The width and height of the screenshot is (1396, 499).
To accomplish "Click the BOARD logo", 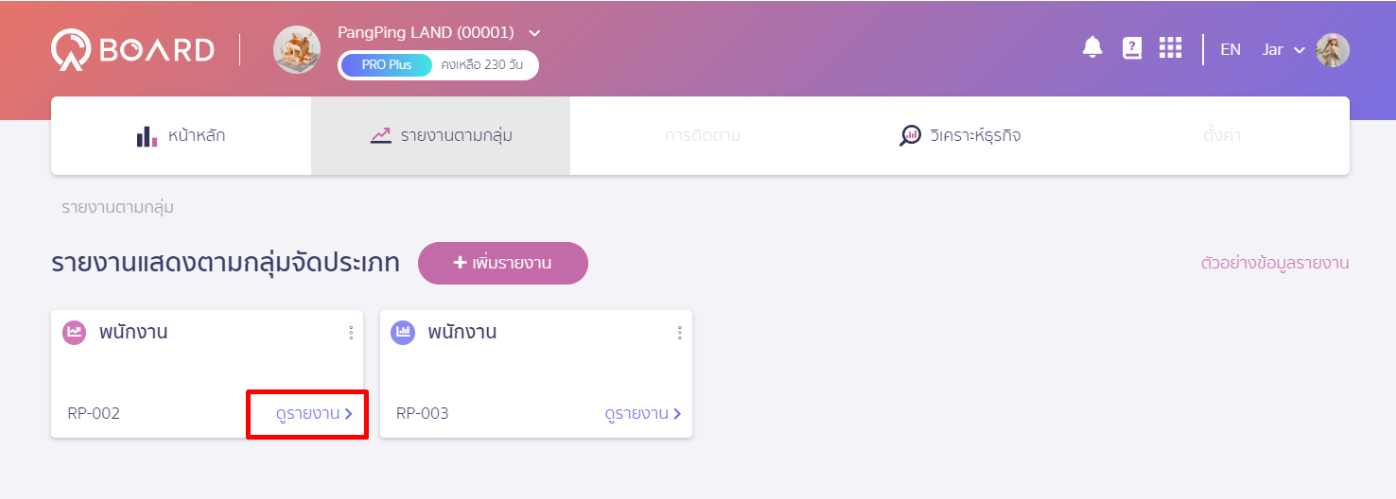I will [133, 49].
